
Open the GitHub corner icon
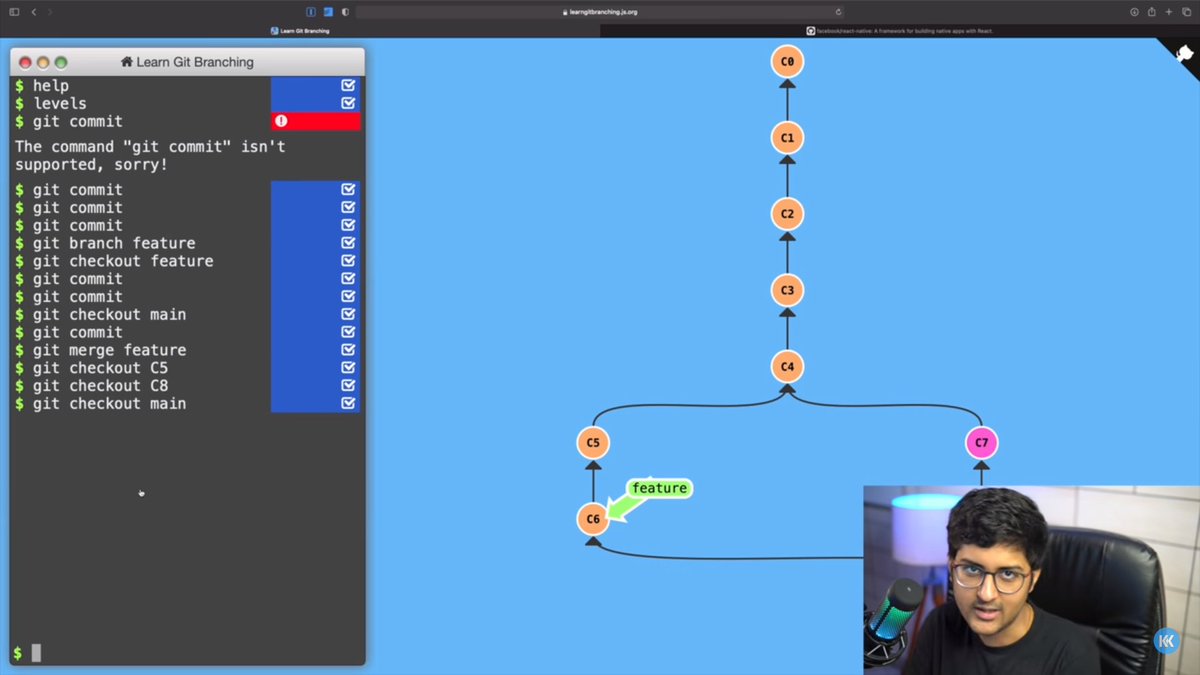[1183, 55]
